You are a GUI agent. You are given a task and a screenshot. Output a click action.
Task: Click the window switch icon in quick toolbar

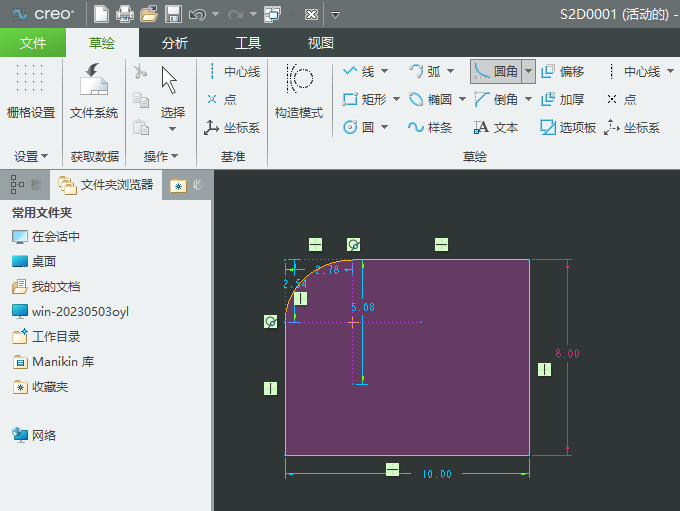(x=273, y=14)
